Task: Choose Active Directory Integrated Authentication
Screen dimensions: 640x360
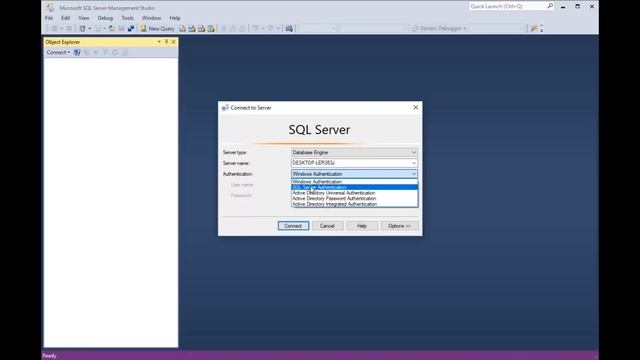Action: (x=354, y=204)
